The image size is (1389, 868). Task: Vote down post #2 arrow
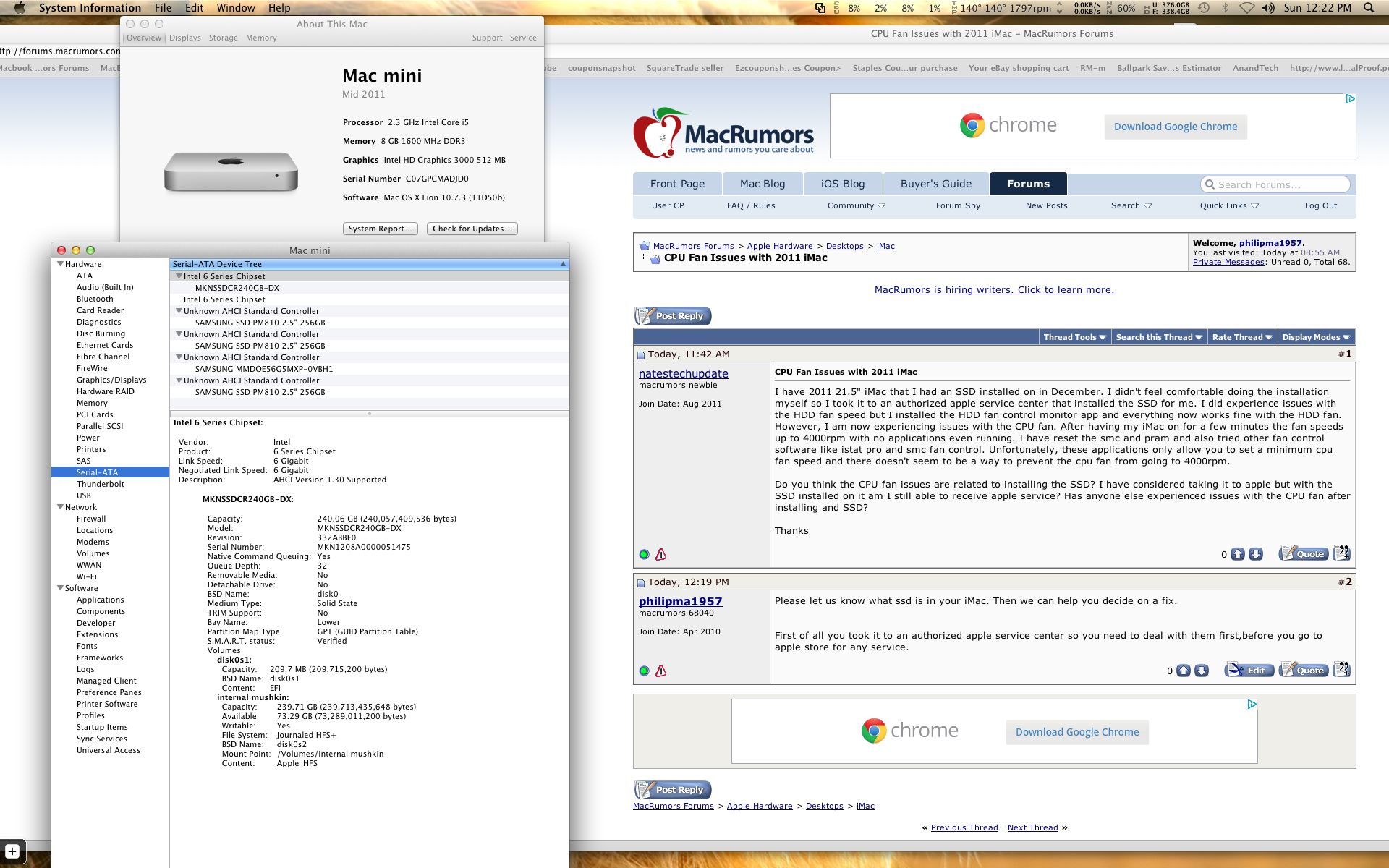coord(1202,671)
